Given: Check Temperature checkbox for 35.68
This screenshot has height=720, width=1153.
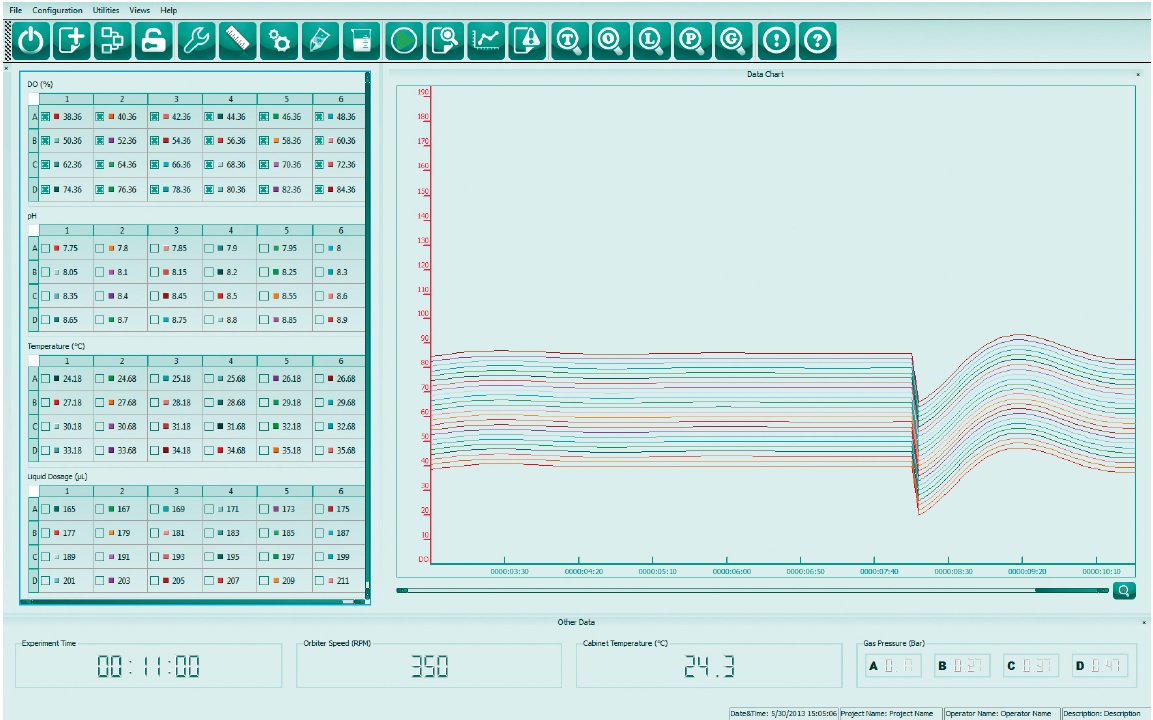Looking at the screenshot, I should 319,451.
